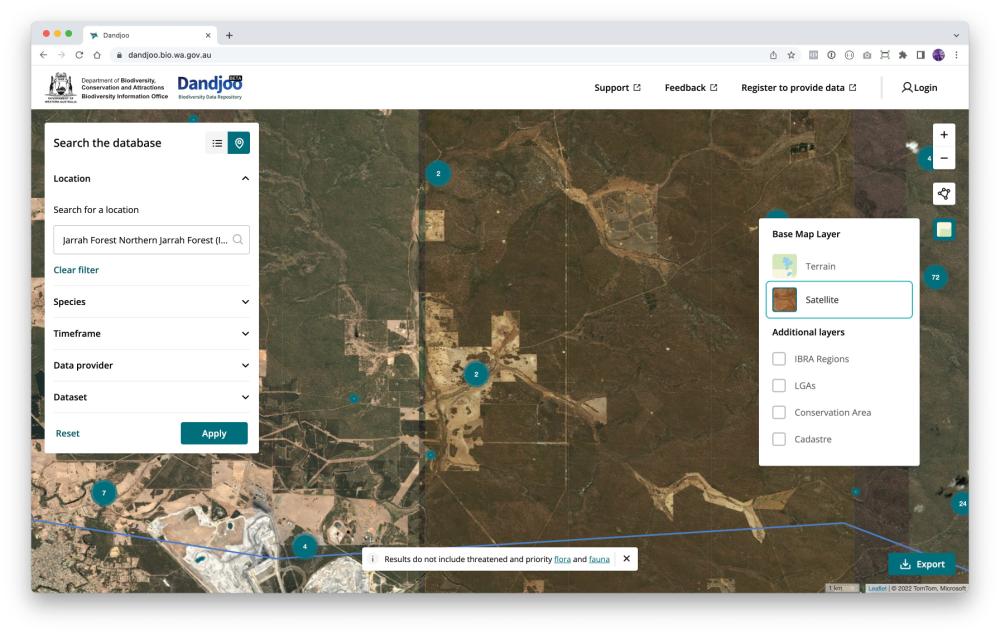This screenshot has width=1000, height=634.
Task: Click the Reset link
Action: (x=68, y=433)
